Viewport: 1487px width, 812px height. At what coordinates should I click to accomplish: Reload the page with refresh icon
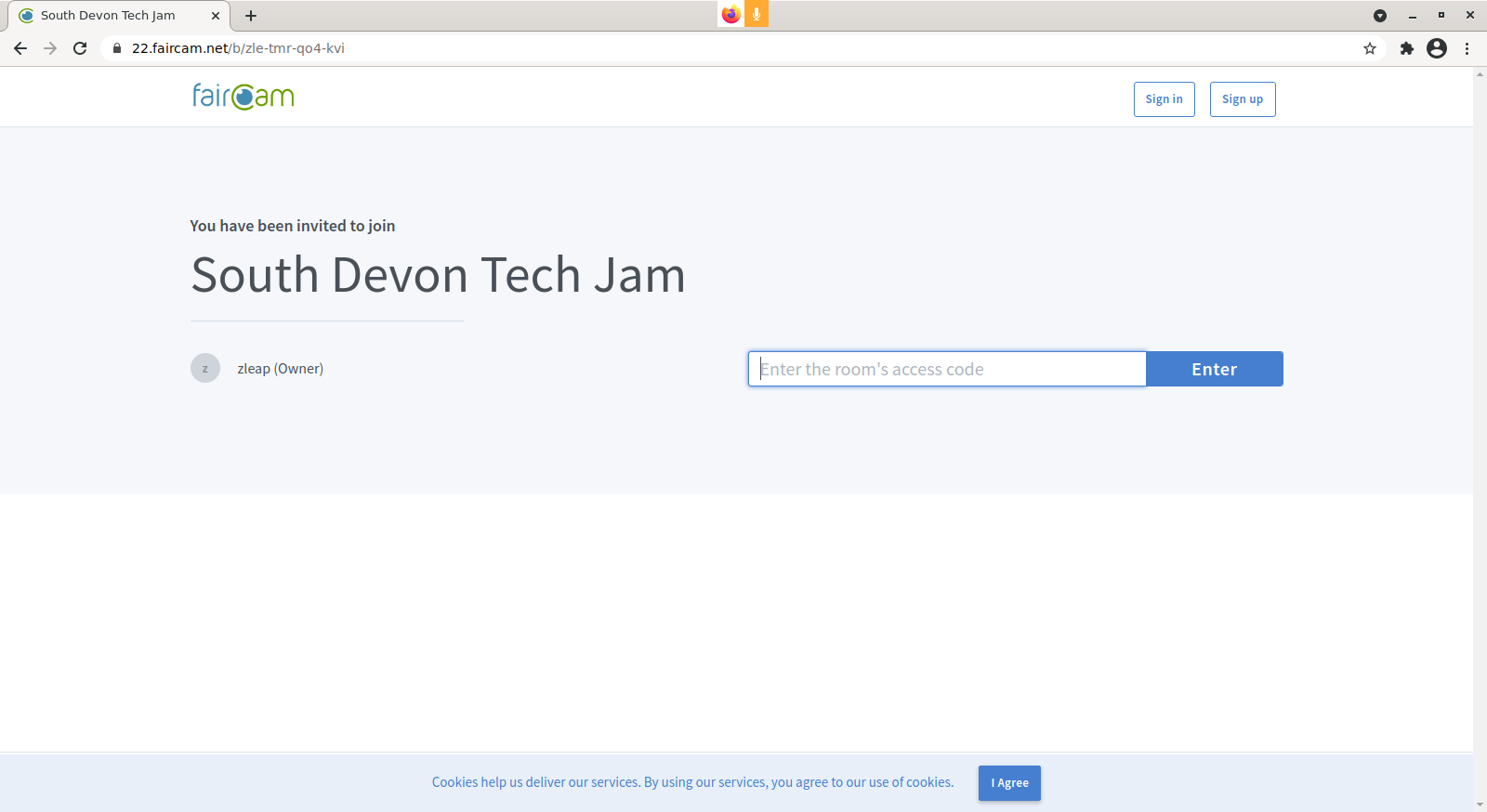80,48
